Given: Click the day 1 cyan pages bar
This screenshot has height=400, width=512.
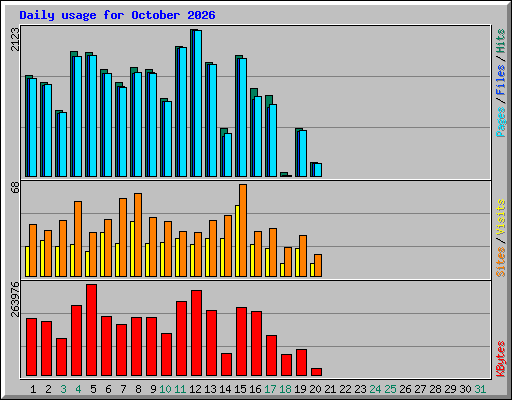Looking at the screenshot, I should (33, 127).
